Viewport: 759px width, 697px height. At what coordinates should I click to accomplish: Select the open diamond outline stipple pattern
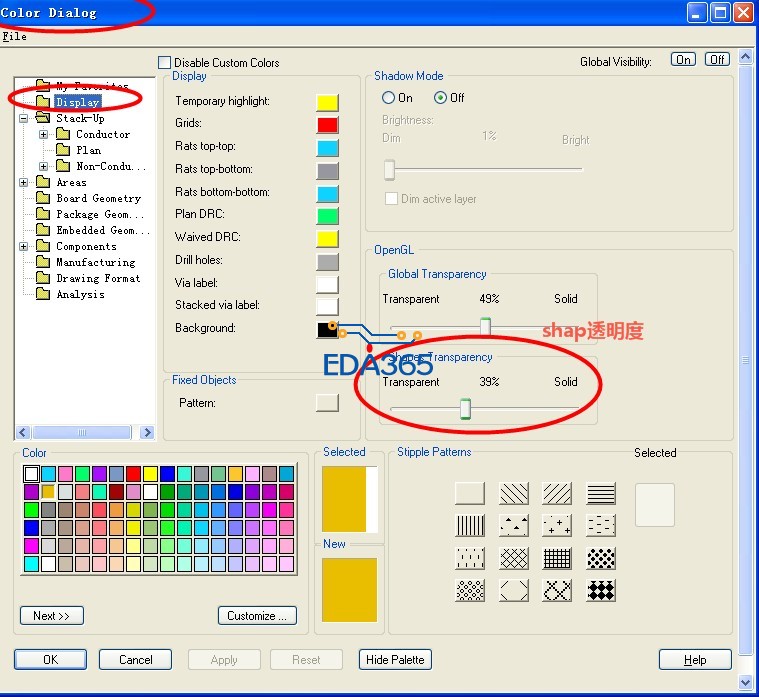514,591
